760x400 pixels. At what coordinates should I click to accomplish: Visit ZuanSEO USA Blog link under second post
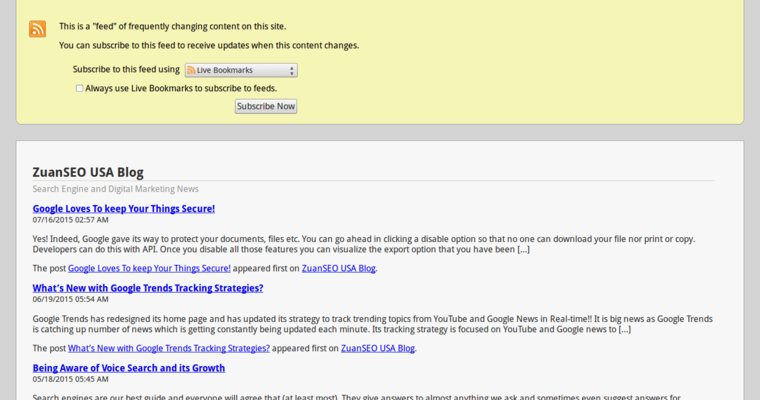(x=377, y=348)
